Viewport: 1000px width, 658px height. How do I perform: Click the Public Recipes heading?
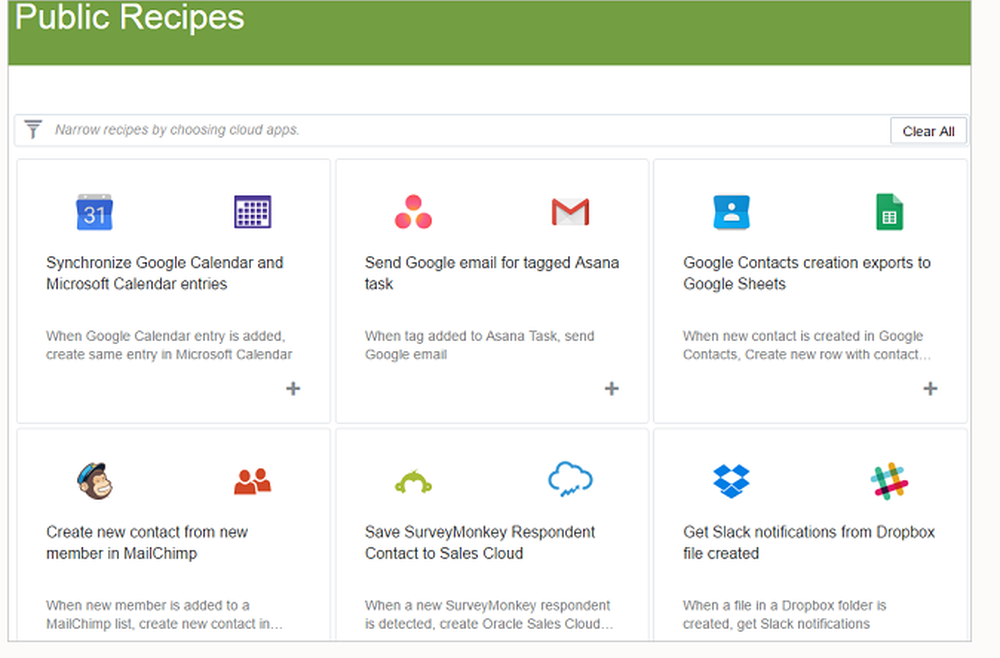(129, 17)
